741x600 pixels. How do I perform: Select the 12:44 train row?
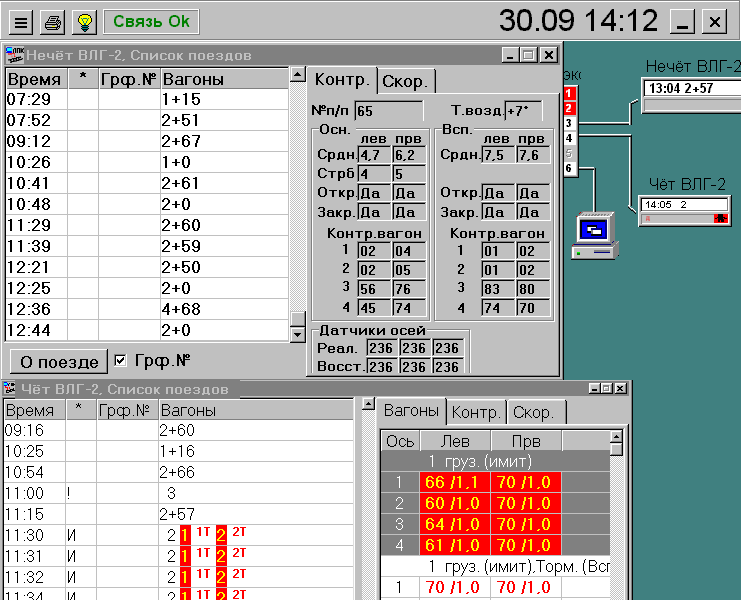point(147,330)
